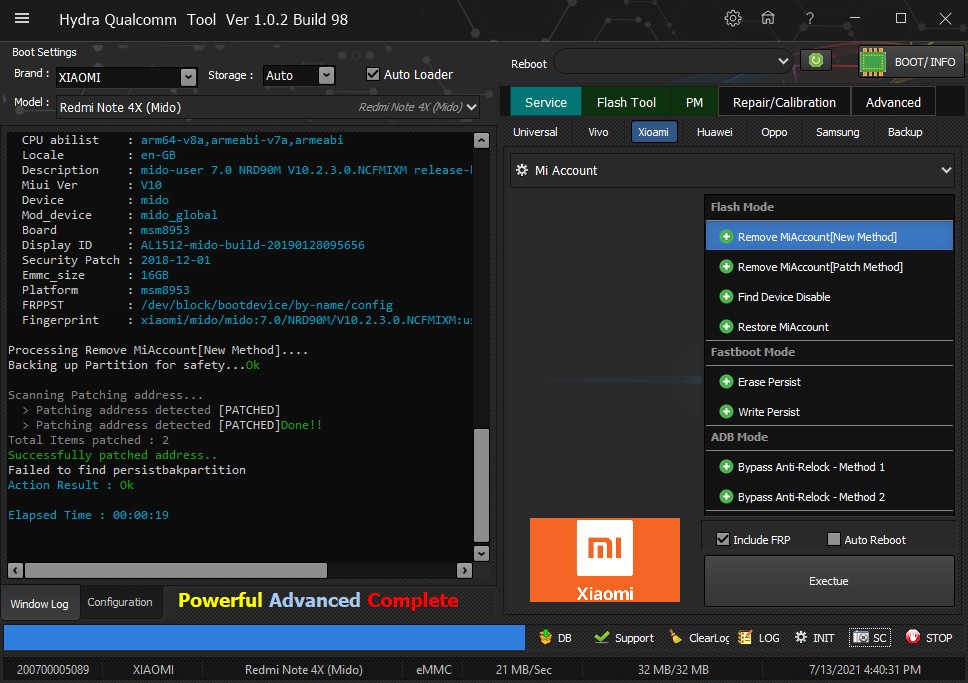
Task: Click log scroll left arrow
Action: click(x=15, y=570)
